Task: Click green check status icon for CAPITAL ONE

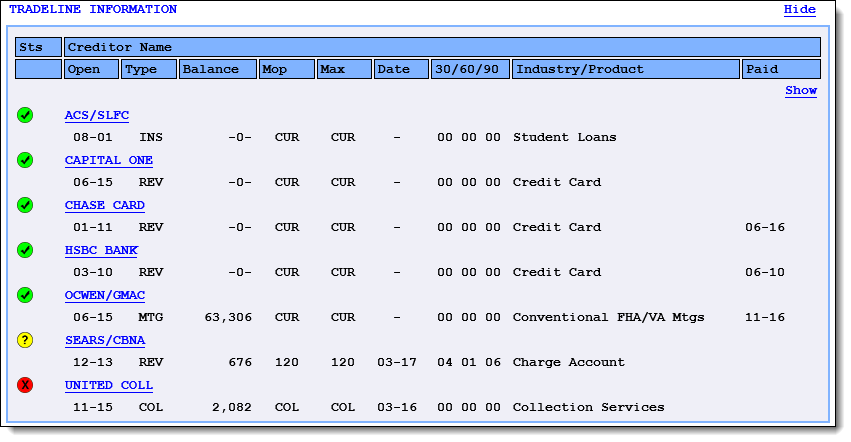Action: pyautogui.click(x=25, y=160)
